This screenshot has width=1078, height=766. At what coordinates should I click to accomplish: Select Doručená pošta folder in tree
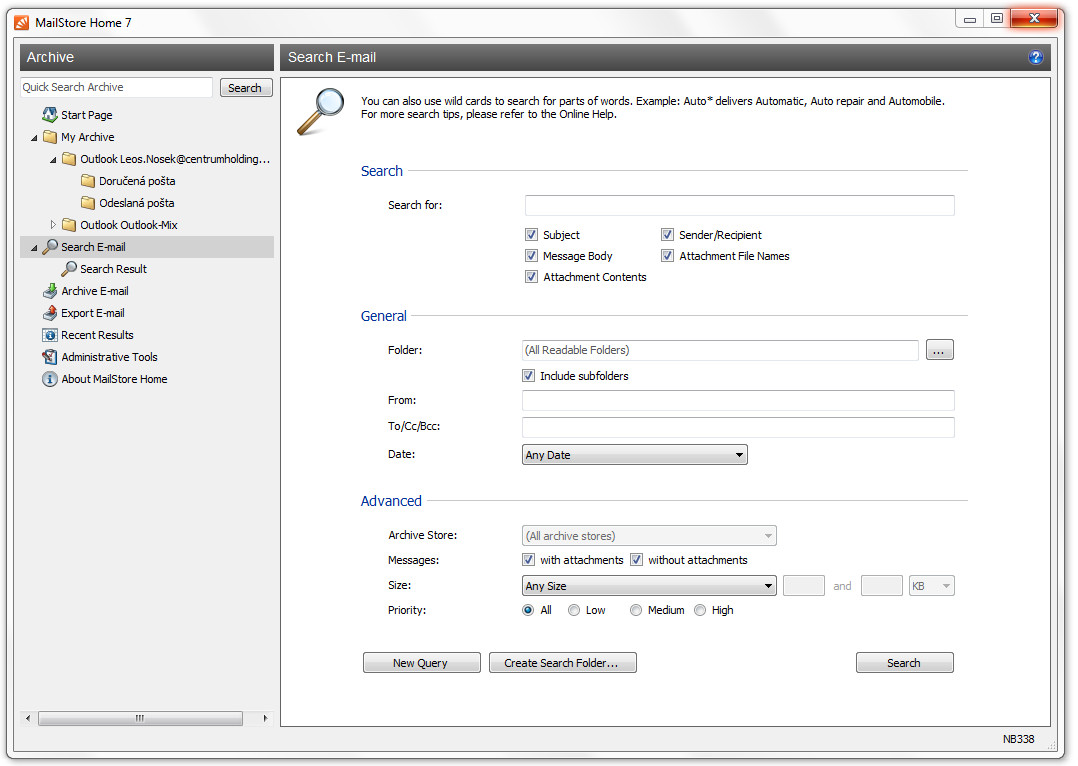[137, 181]
